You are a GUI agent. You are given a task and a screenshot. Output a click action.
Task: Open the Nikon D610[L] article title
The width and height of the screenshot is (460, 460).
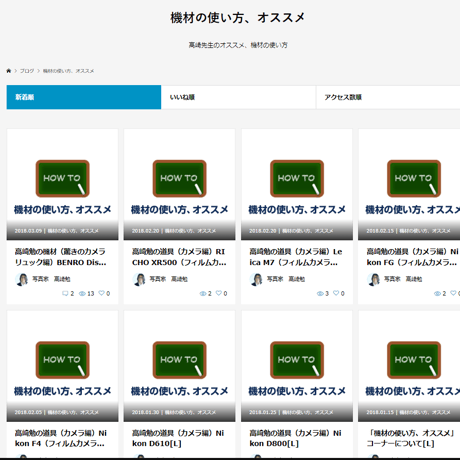[178, 438]
